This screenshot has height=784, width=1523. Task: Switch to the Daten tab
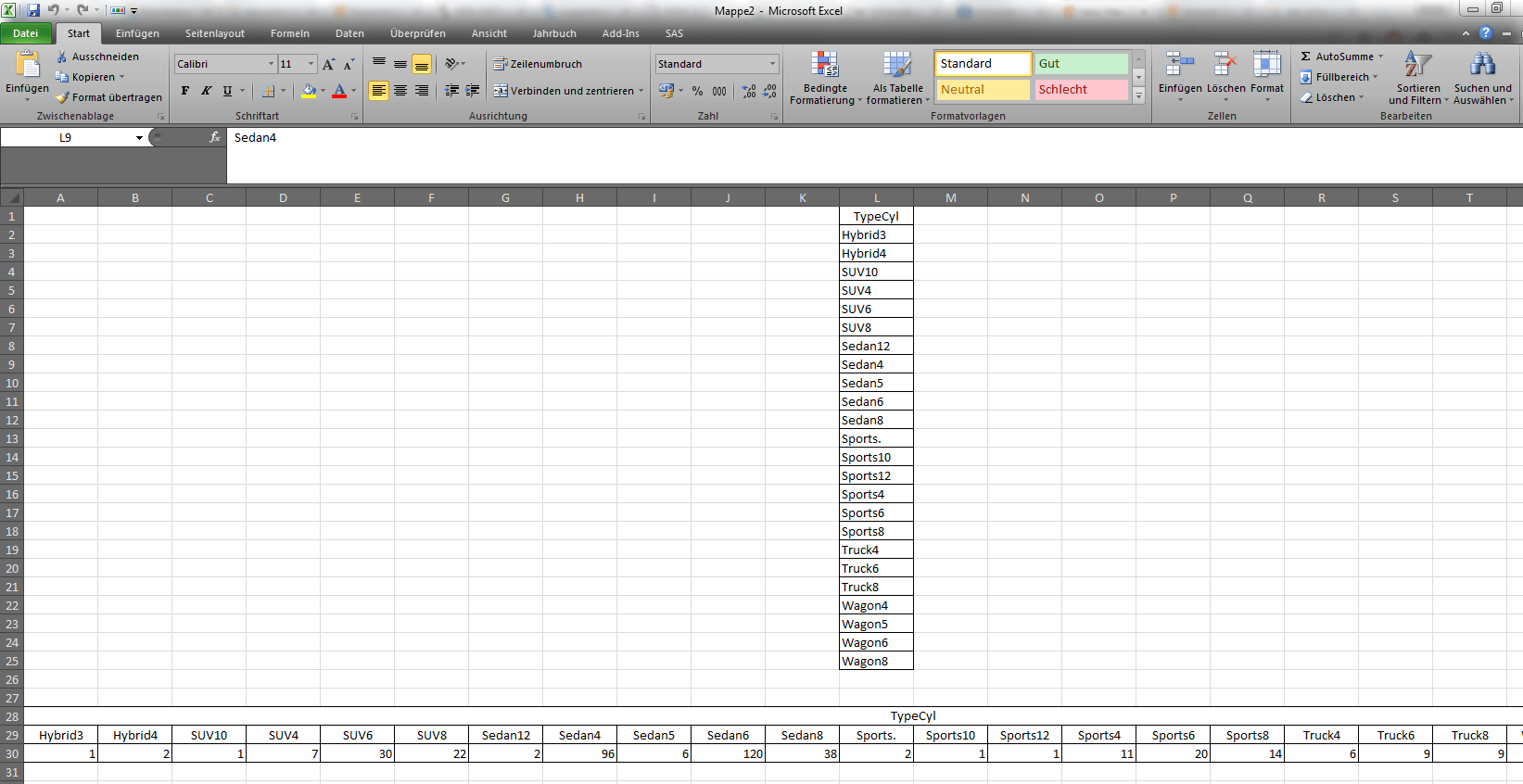pos(349,33)
